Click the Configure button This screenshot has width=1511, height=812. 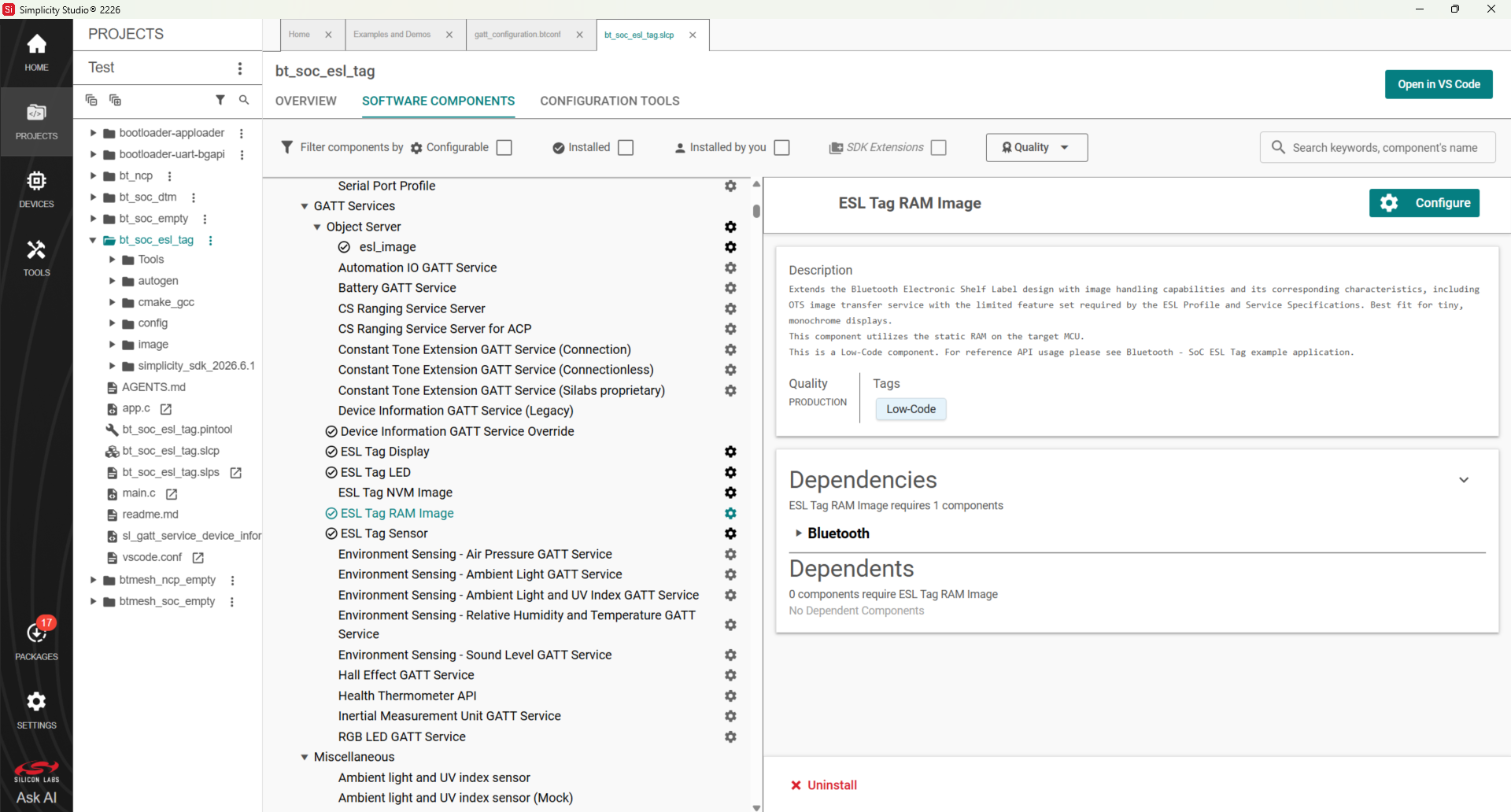[x=1424, y=203]
